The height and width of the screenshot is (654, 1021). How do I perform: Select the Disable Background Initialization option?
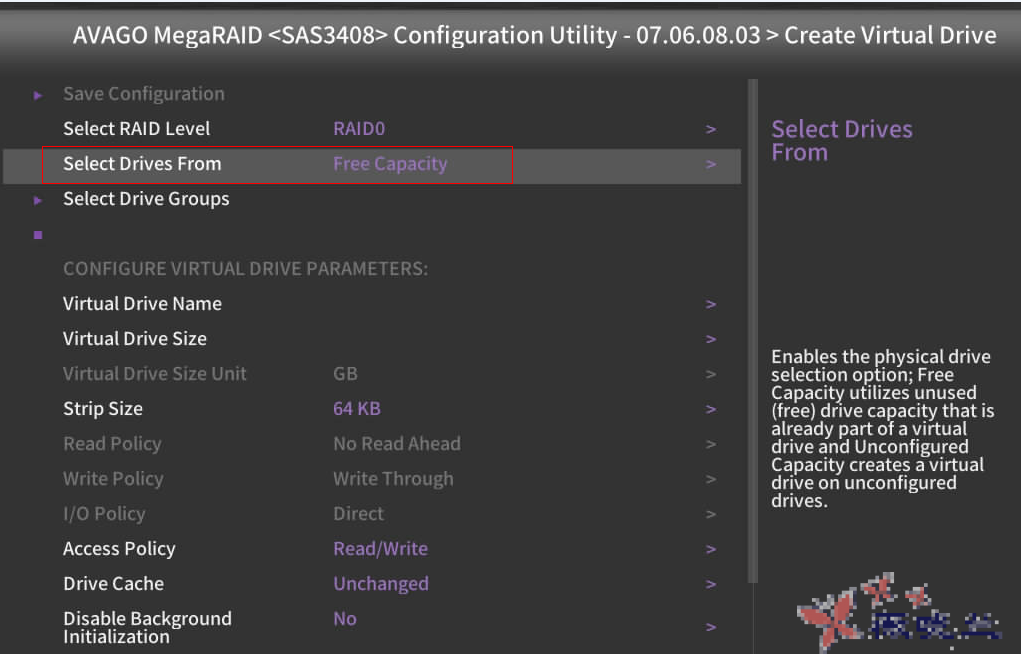pyautogui.click(x=147, y=627)
